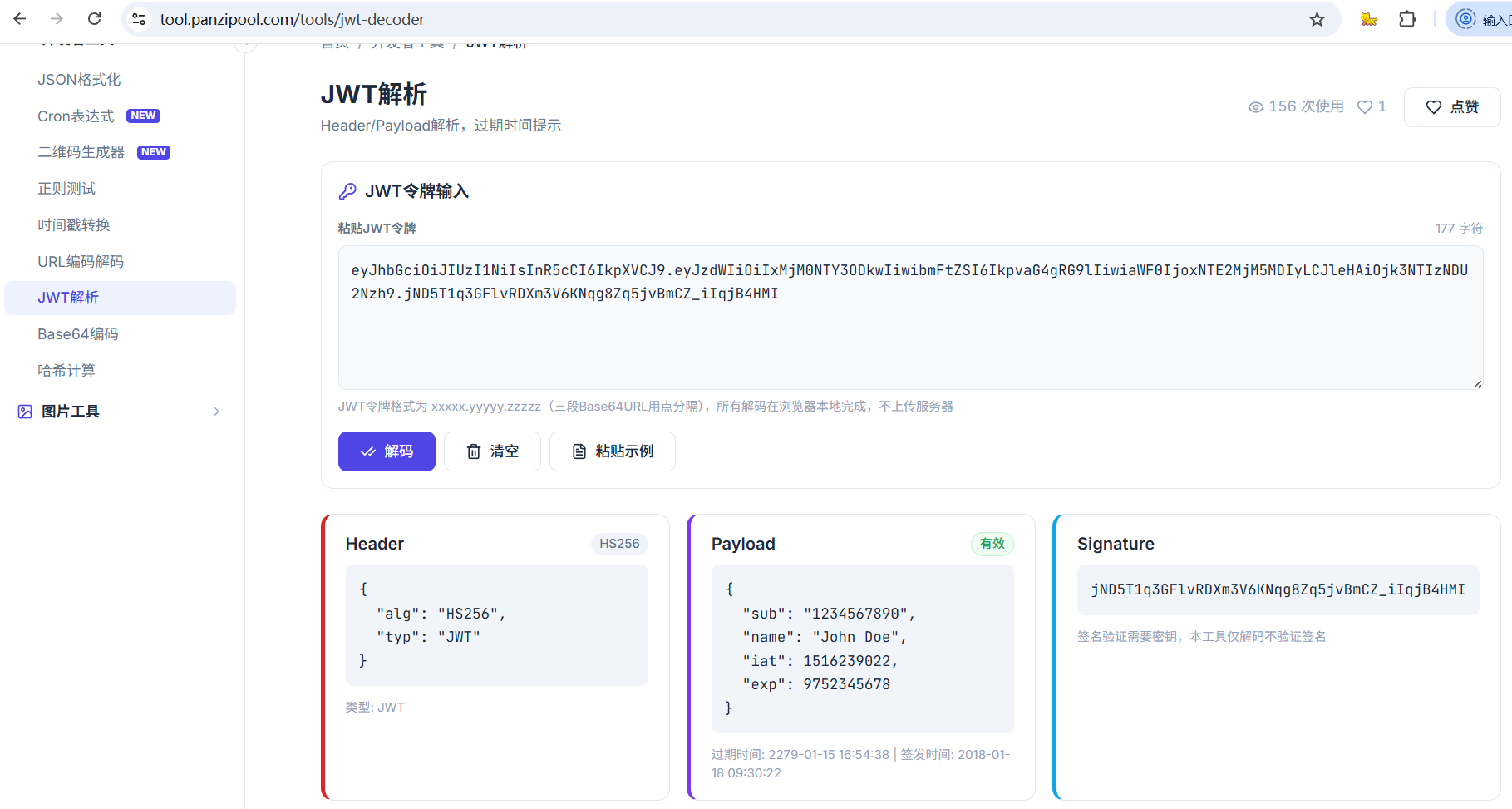Click the document icon in 粘贴示例 button

click(x=579, y=451)
